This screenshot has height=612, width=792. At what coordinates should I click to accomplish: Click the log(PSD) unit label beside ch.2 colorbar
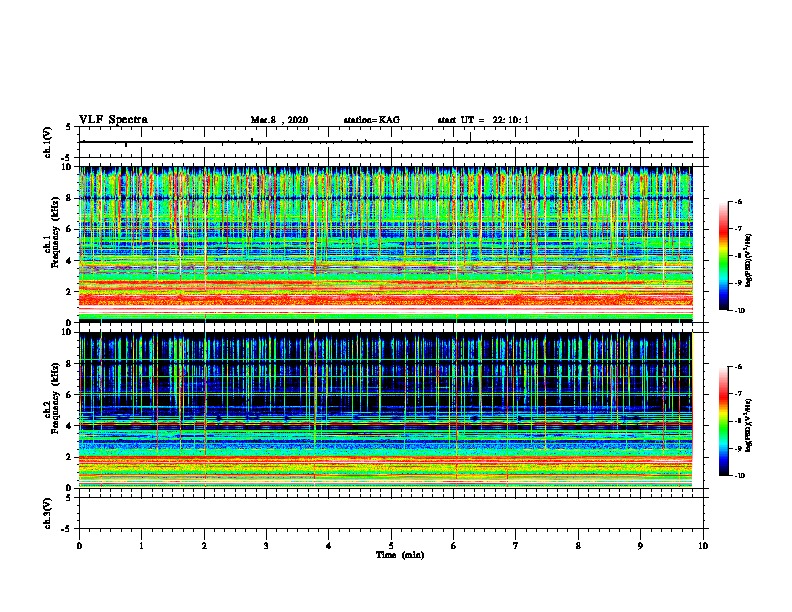(x=749, y=425)
